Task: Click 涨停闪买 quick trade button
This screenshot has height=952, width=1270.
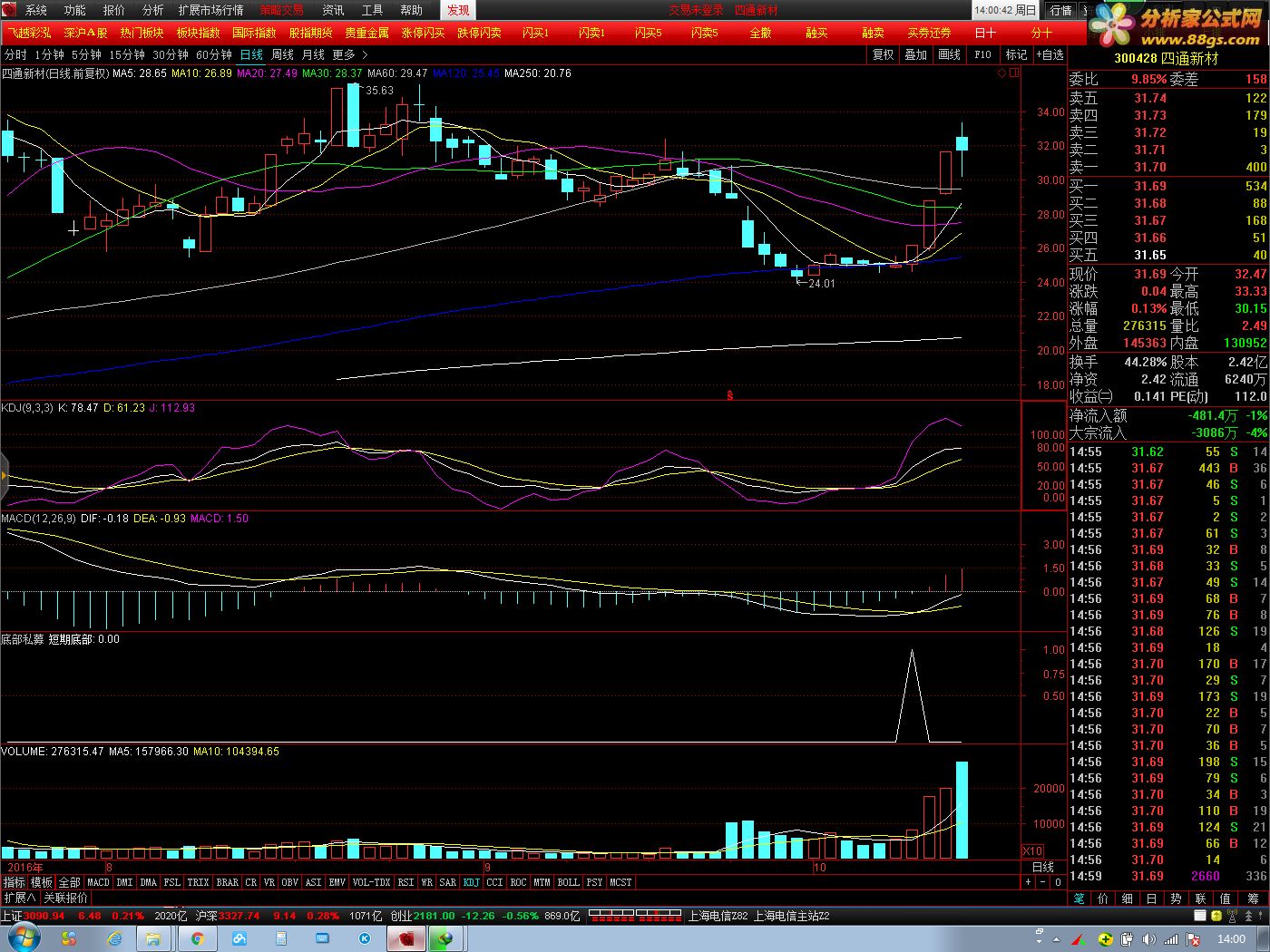Action: [x=423, y=33]
